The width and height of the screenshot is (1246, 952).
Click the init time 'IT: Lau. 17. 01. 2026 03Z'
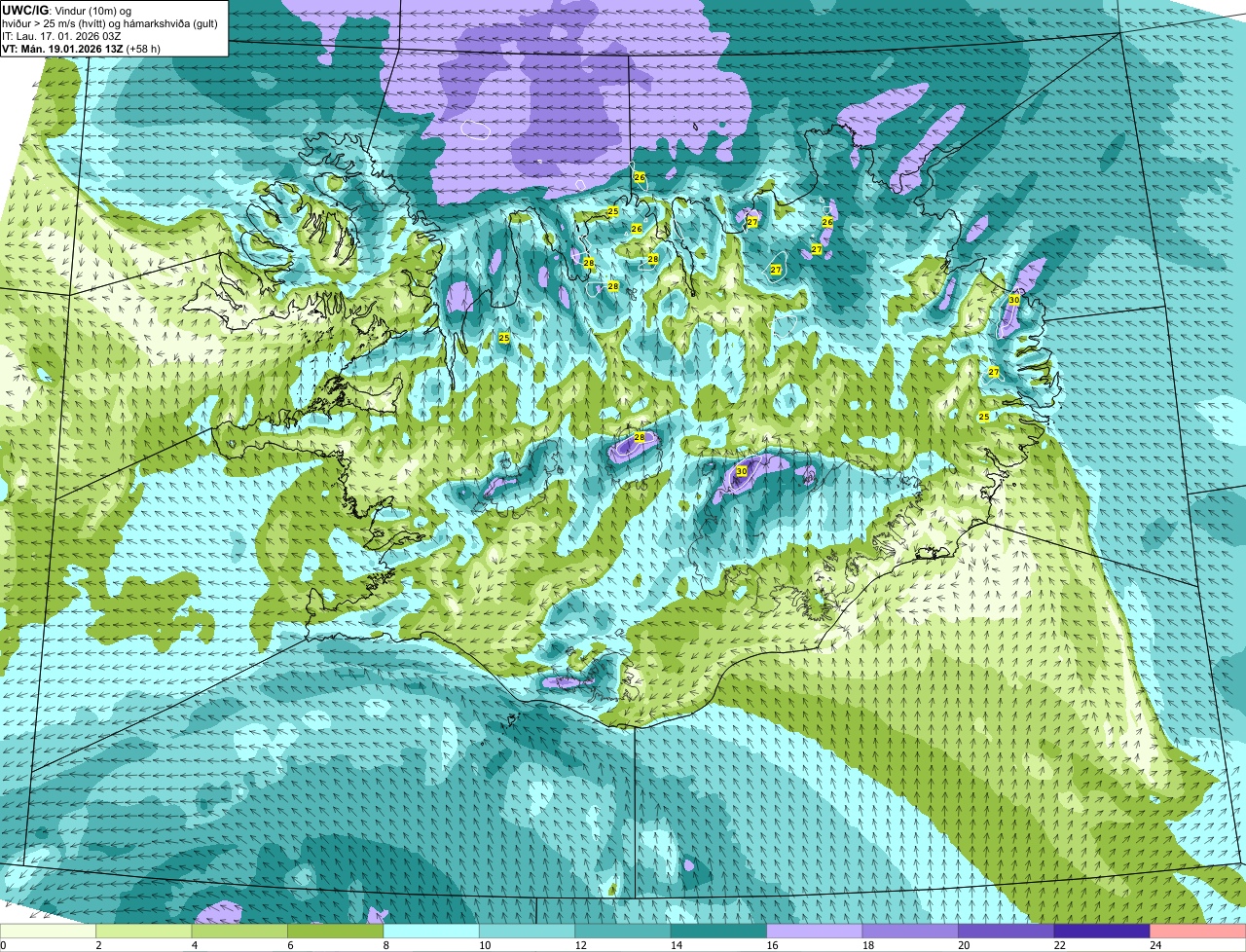point(61,35)
